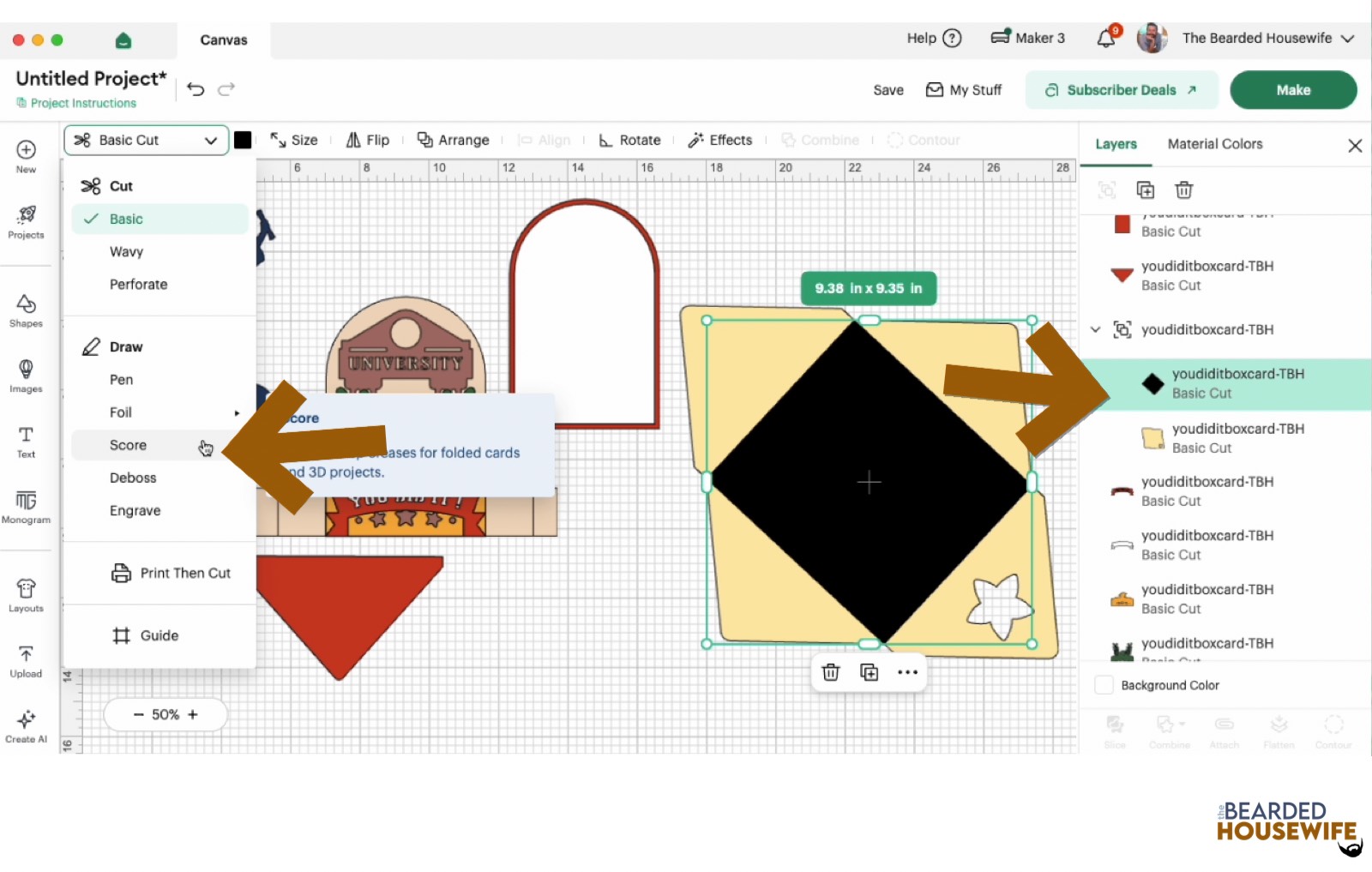Switch to Layers tab
The width and height of the screenshot is (1372, 872).
click(x=1116, y=144)
